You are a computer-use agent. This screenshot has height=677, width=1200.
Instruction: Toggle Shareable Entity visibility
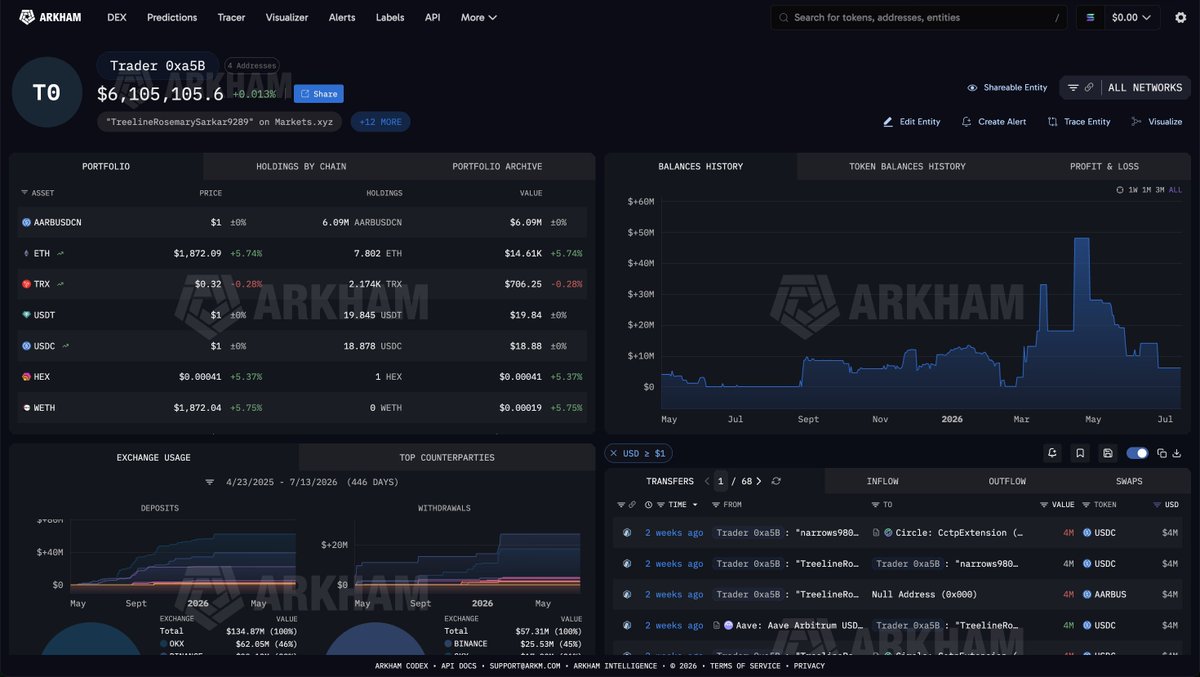tap(1007, 88)
